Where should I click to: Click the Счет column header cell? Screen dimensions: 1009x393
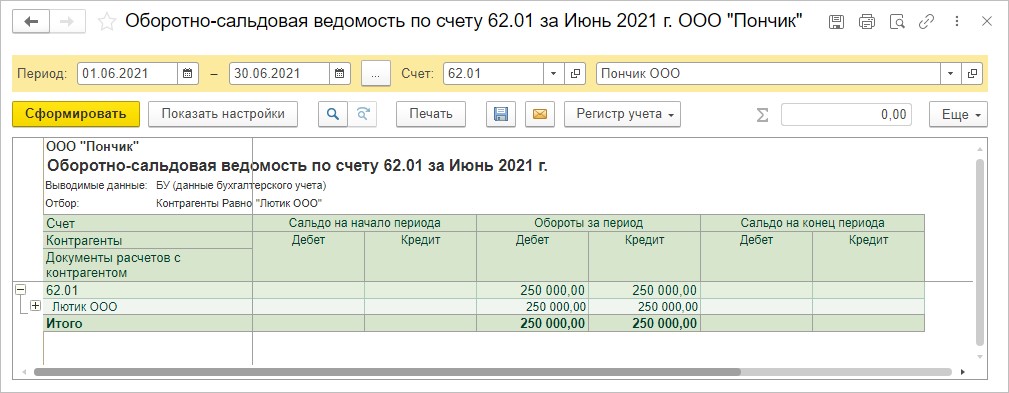pos(147,223)
